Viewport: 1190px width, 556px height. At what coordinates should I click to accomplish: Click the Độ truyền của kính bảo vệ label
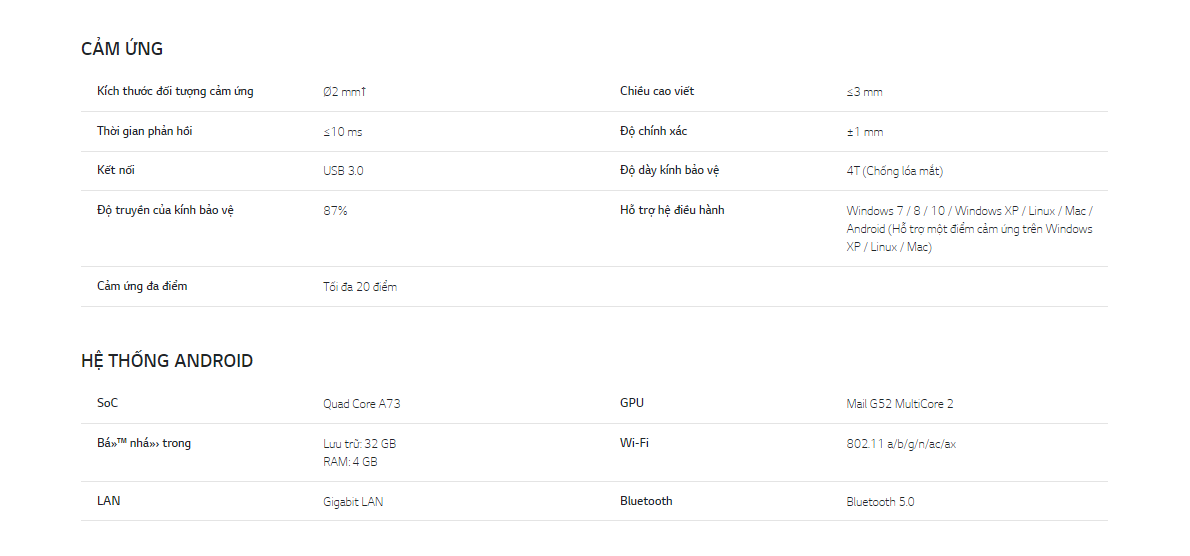point(165,210)
